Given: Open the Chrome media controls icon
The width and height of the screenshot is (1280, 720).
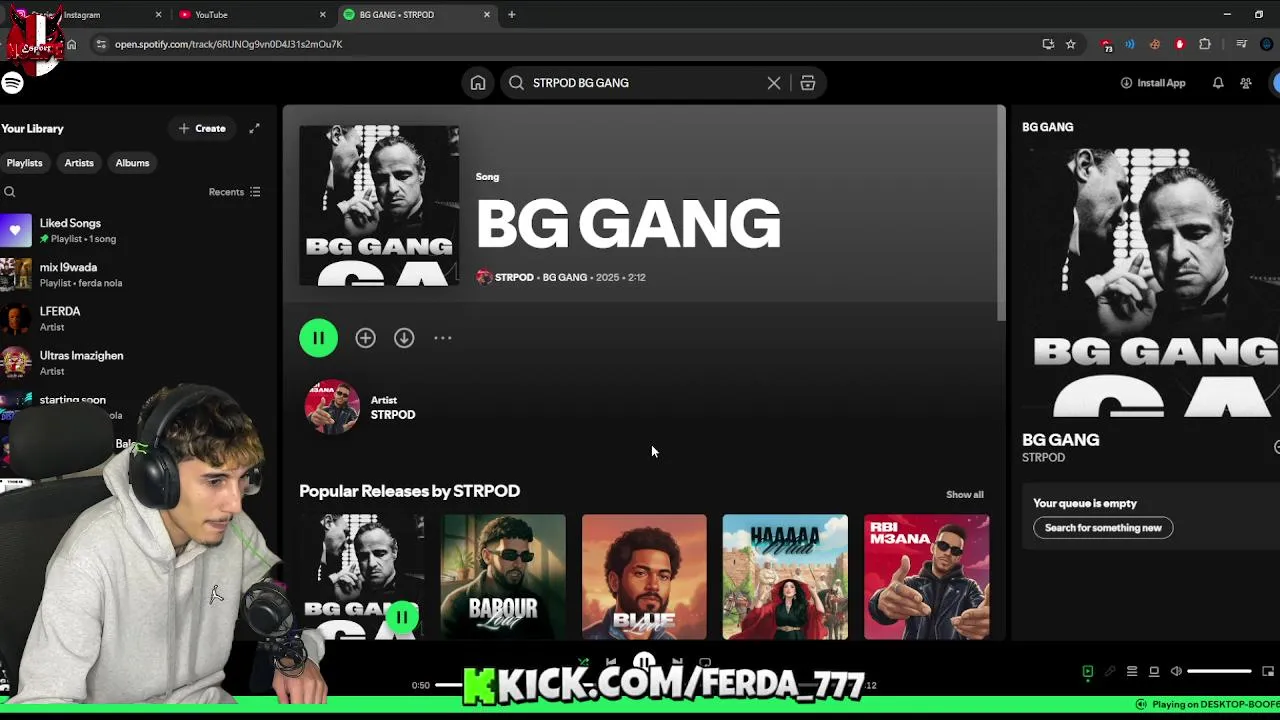Looking at the screenshot, I should [1241, 44].
